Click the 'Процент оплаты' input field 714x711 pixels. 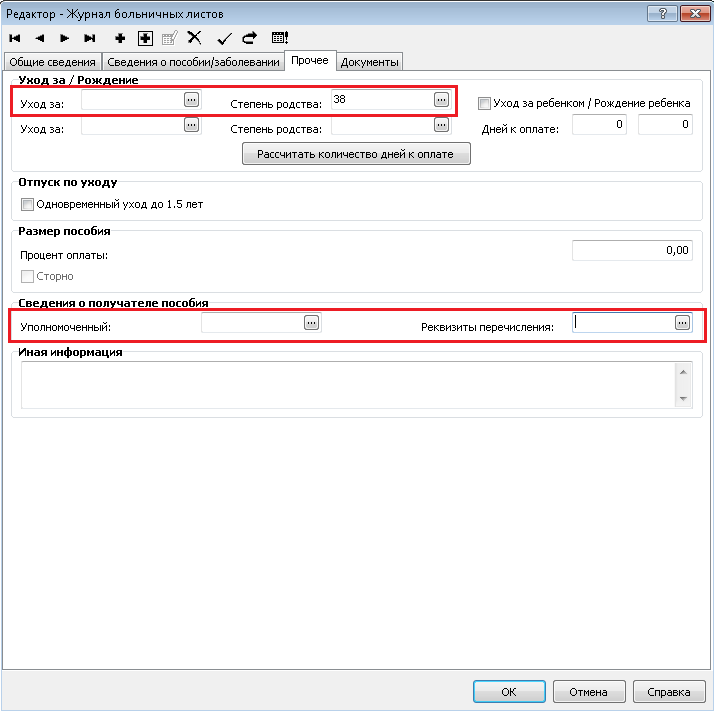pyautogui.click(x=631, y=250)
